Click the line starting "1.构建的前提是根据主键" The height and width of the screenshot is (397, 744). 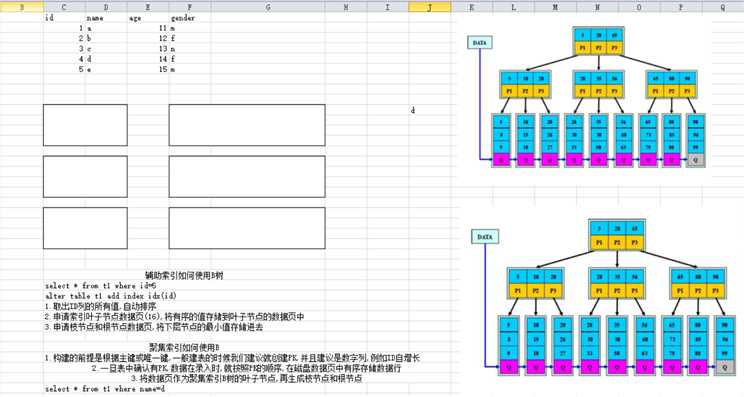tap(232, 358)
